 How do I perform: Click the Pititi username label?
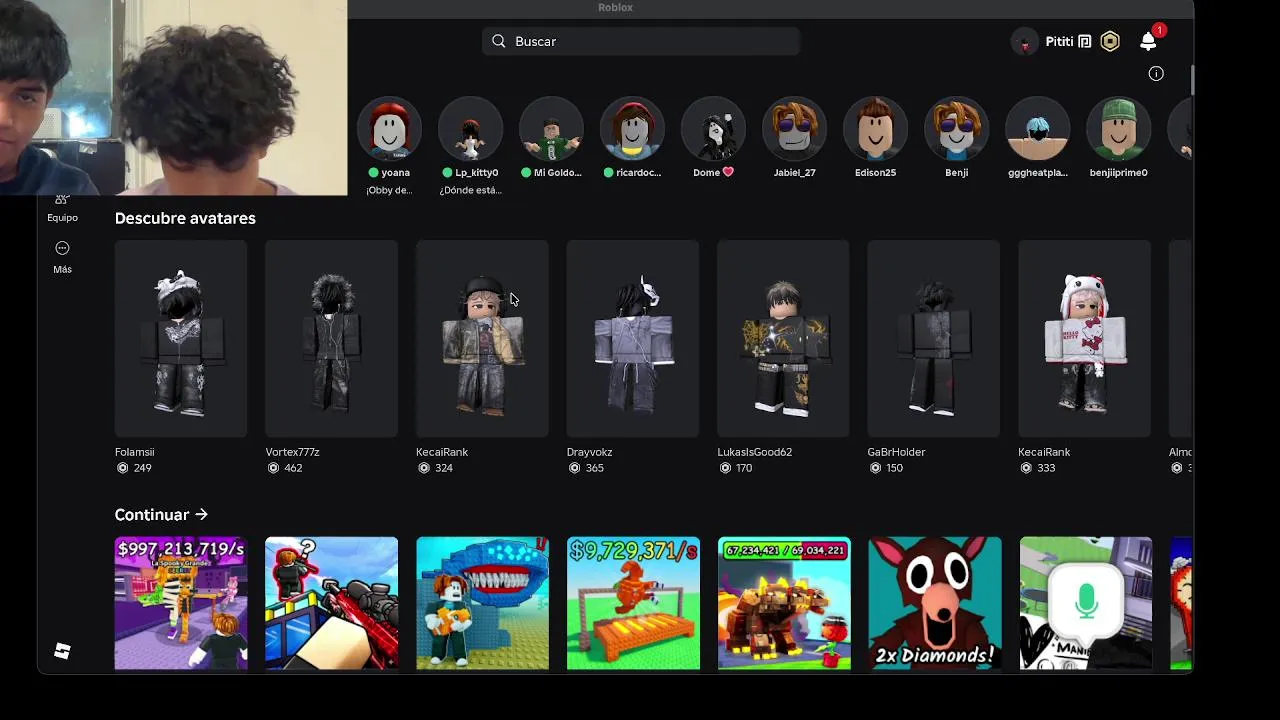tap(1059, 41)
